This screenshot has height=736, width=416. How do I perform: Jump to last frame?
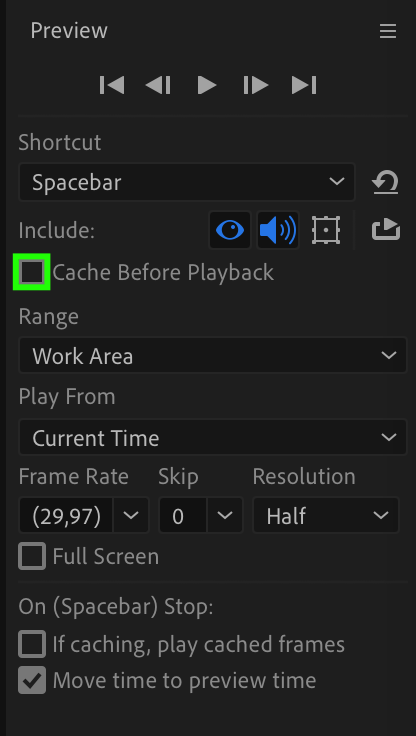304,85
